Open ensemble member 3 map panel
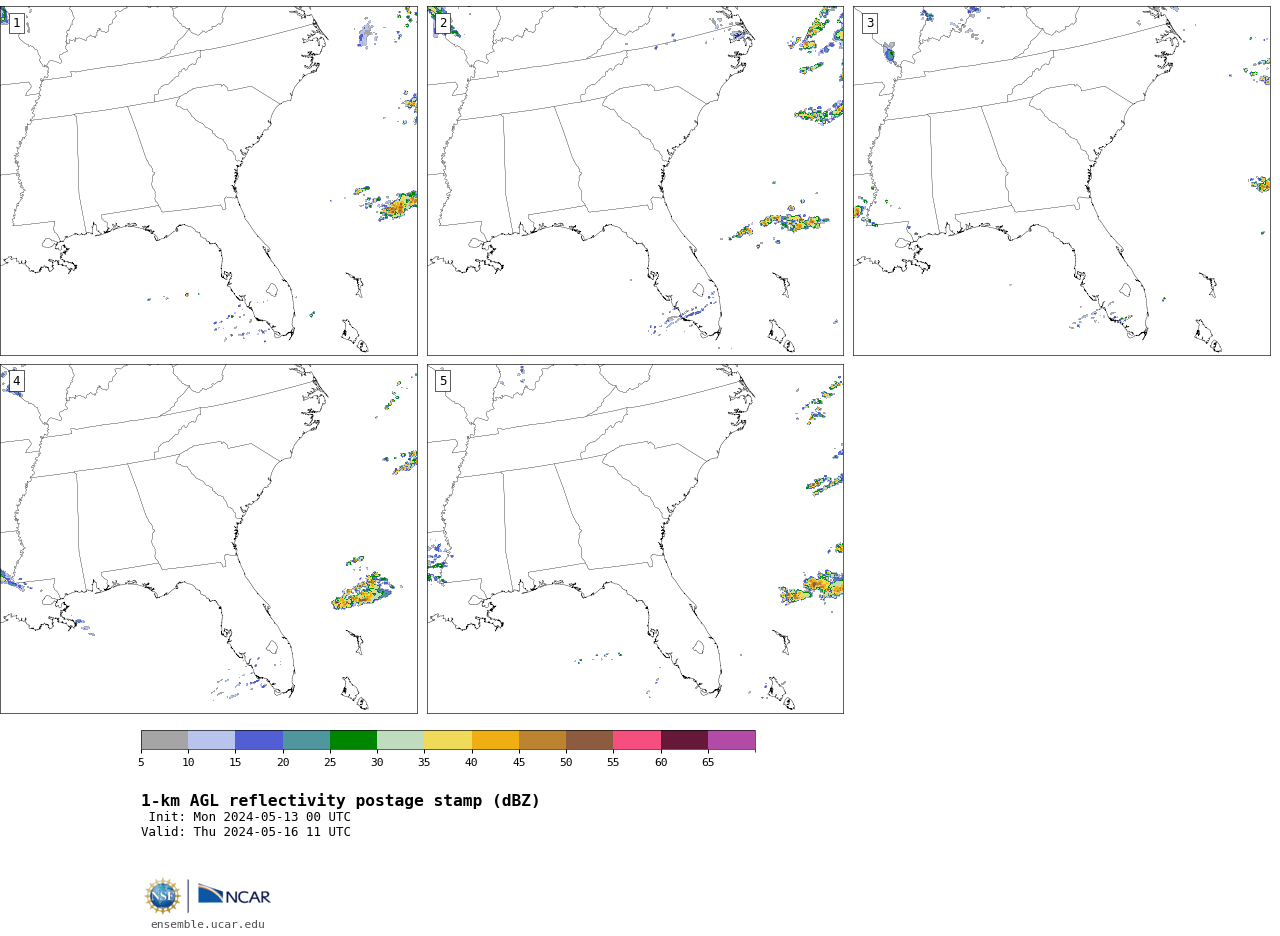1280x936 pixels. tap(1061, 181)
